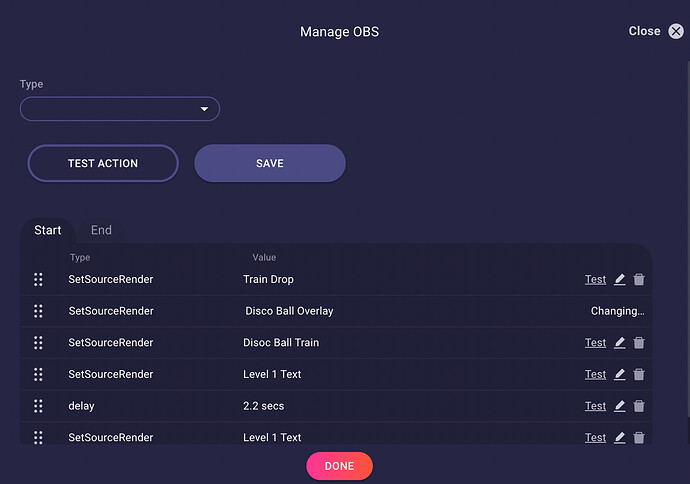Open the Type dropdown
Viewport: 690px width, 484px height.
pyautogui.click(x=120, y=109)
